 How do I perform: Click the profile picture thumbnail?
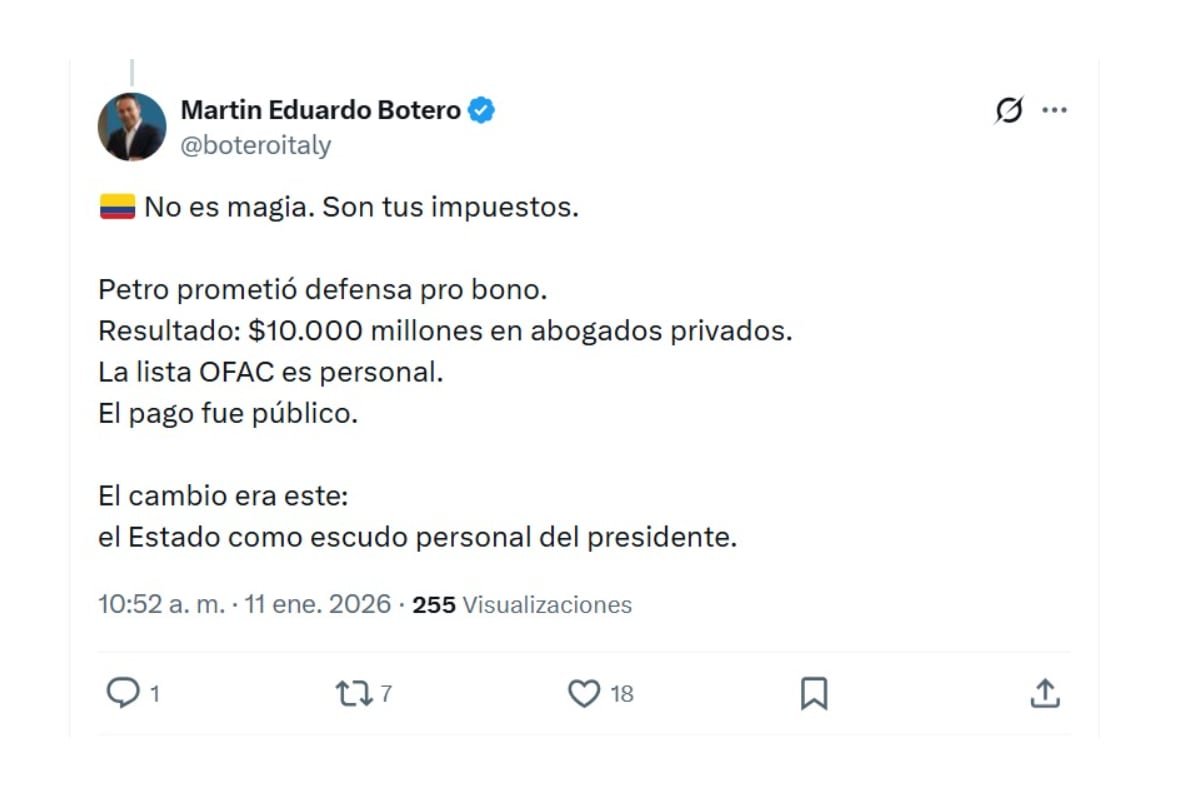click(x=131, y=125)
